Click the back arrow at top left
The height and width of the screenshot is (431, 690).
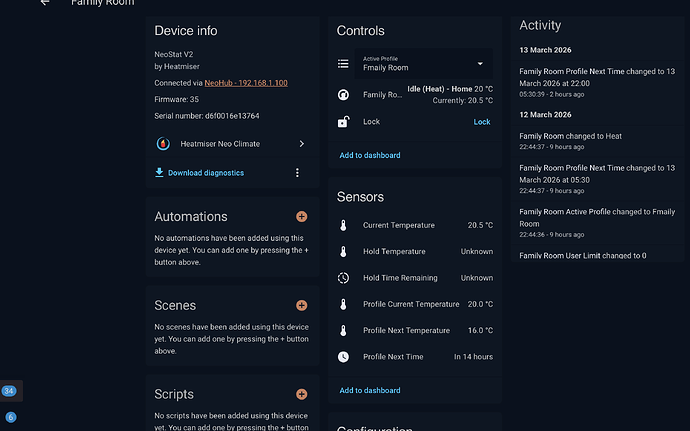click(44, 4)
